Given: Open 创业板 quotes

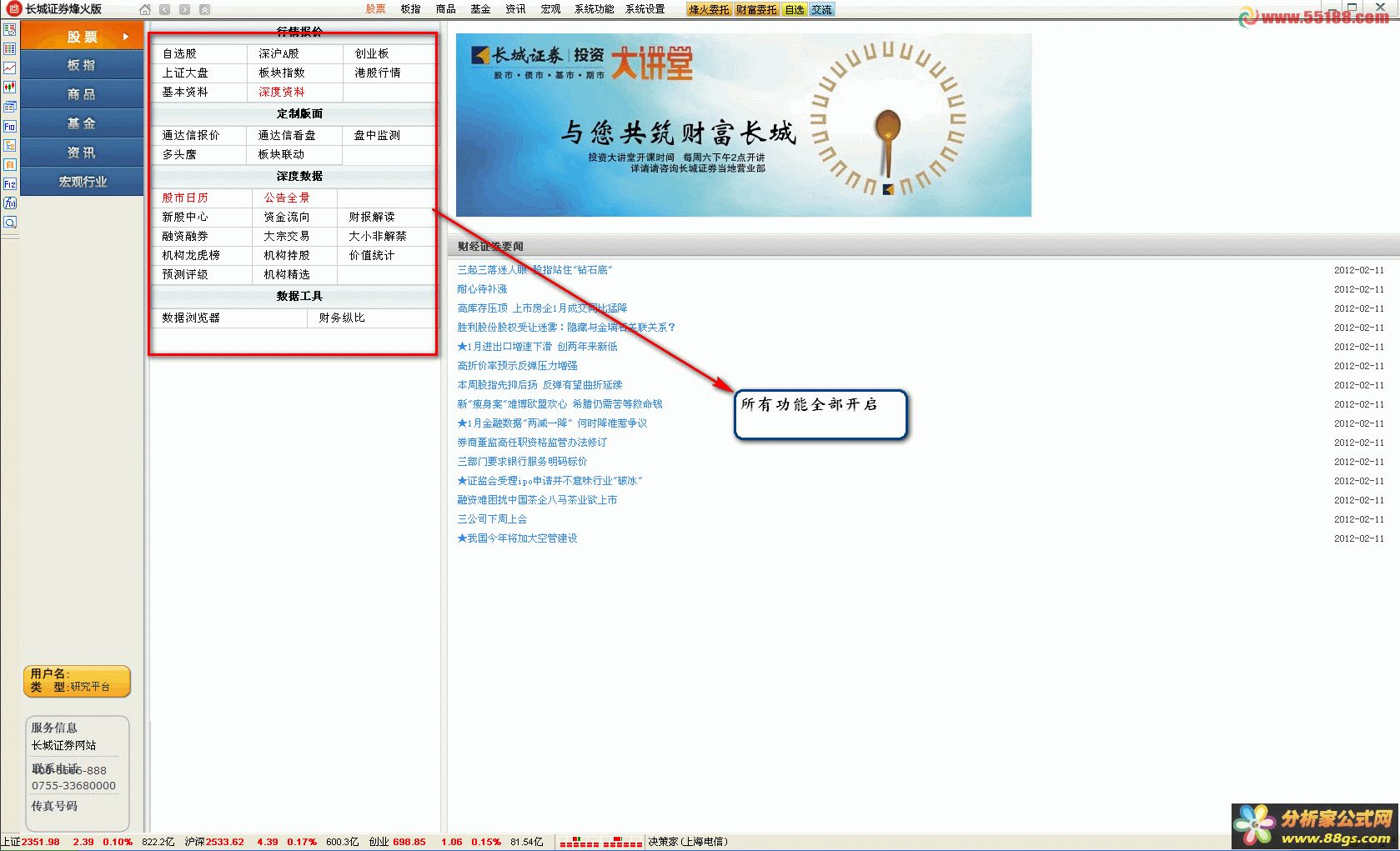Looking at the screenshot, I should [372, 53].
